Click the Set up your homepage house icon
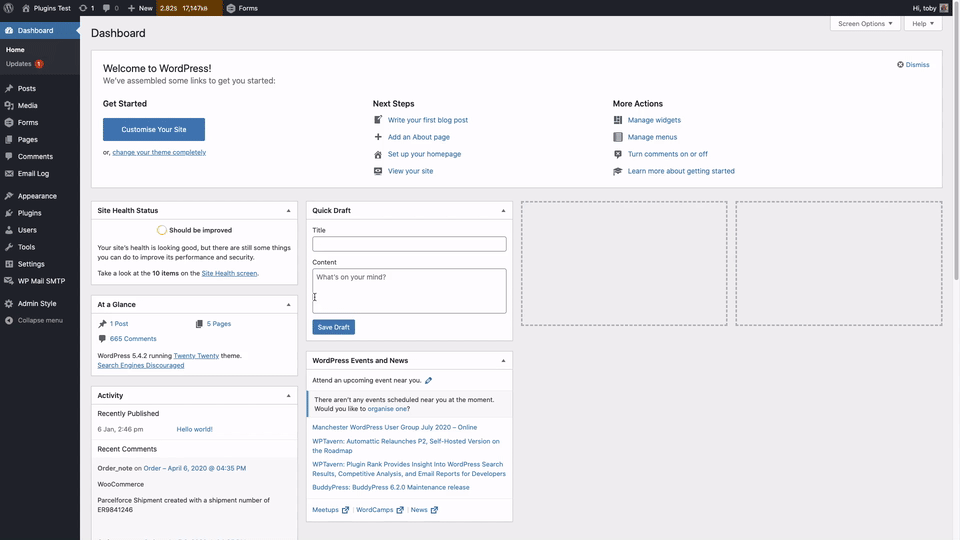960x540 pixels. coord(378,154)
